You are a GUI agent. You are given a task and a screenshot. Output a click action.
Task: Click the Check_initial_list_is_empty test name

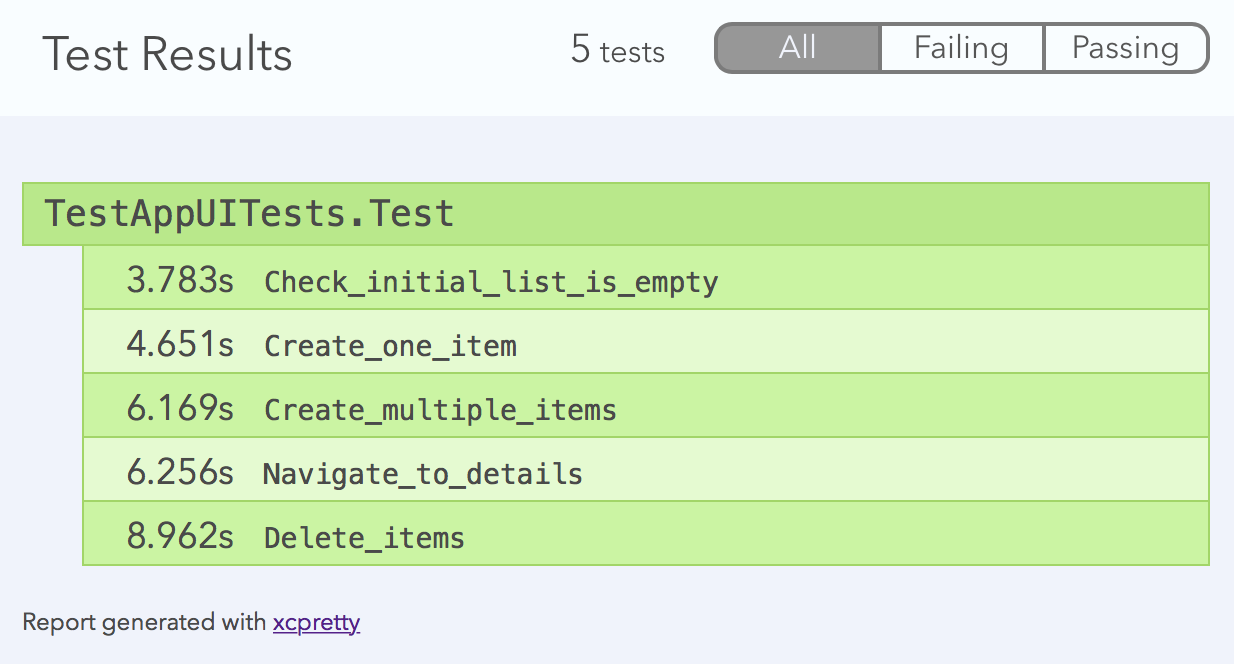pos(491,282)
